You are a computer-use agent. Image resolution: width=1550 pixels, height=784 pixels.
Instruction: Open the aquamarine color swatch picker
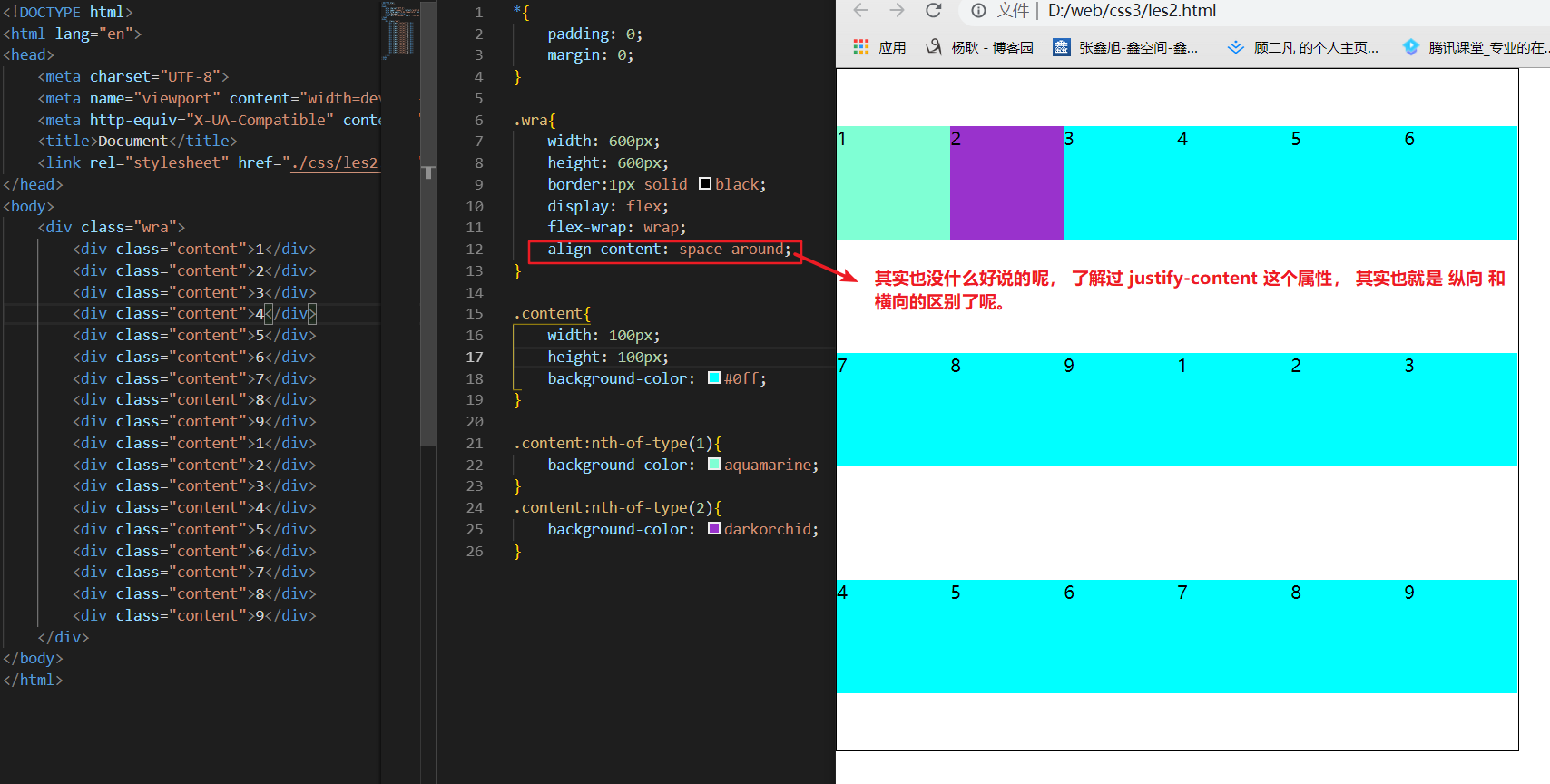[x=714, y=465]
